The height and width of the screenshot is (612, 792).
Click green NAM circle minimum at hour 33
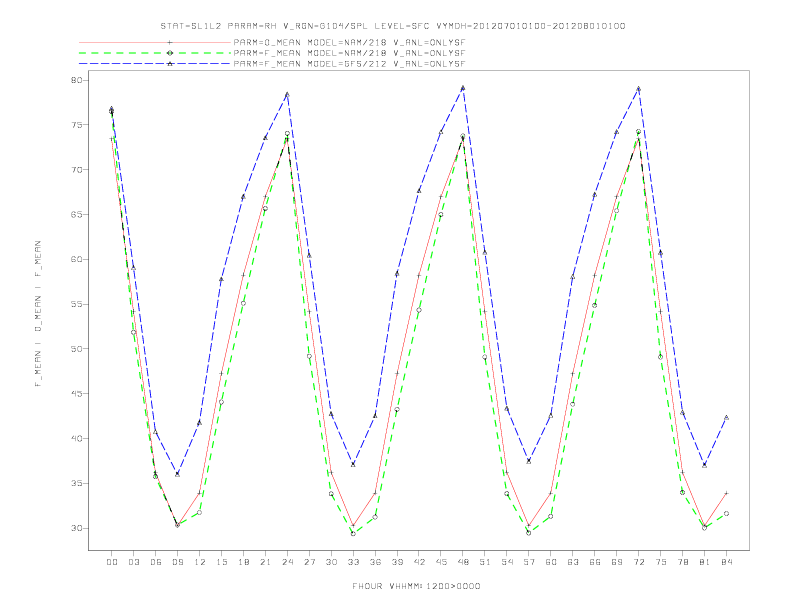(353, 533)
